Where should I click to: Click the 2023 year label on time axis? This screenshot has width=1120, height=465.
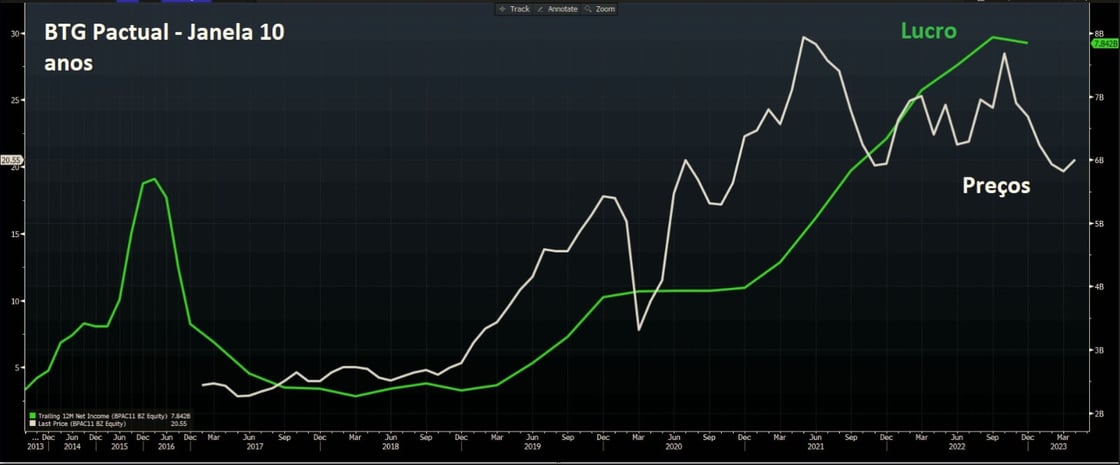[x=1059, y=448]
